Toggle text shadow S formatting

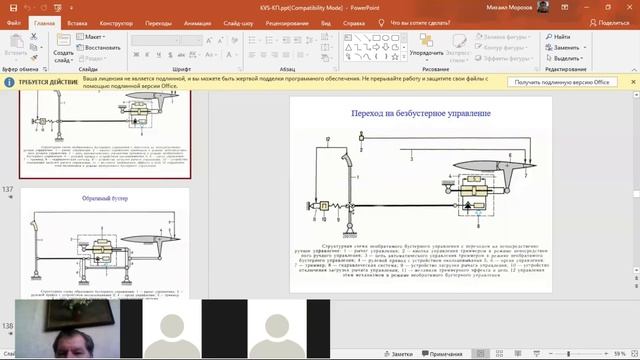coord(170,55)
